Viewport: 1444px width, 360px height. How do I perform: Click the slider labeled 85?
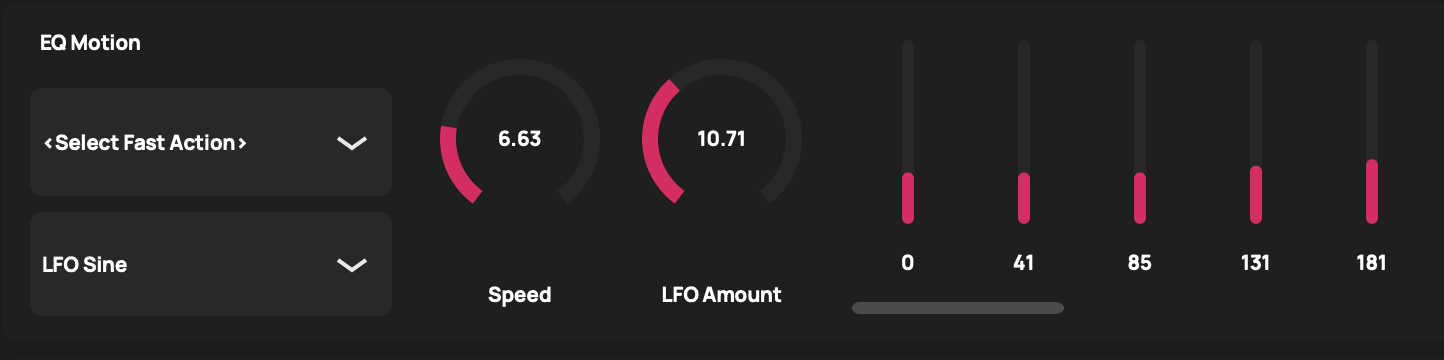pyautogui.click(x=1140, y=132)
